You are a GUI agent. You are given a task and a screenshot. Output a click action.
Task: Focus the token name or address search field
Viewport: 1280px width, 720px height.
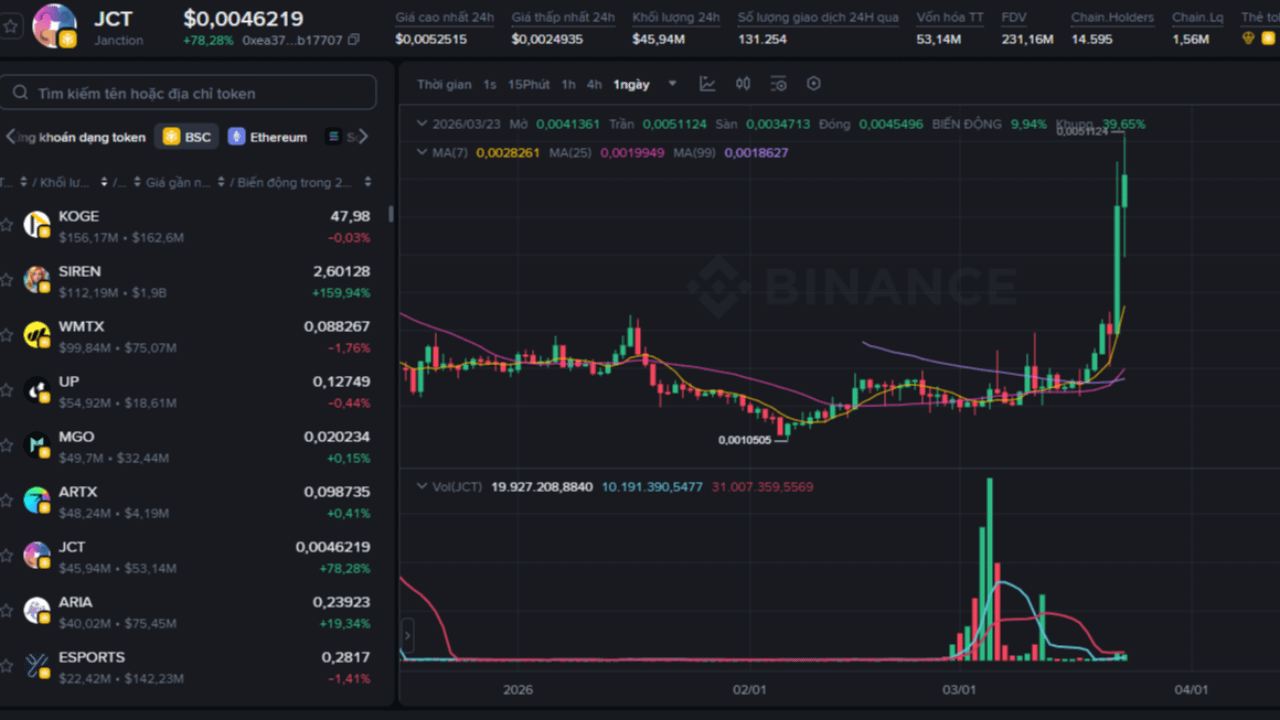pos(189,93)
